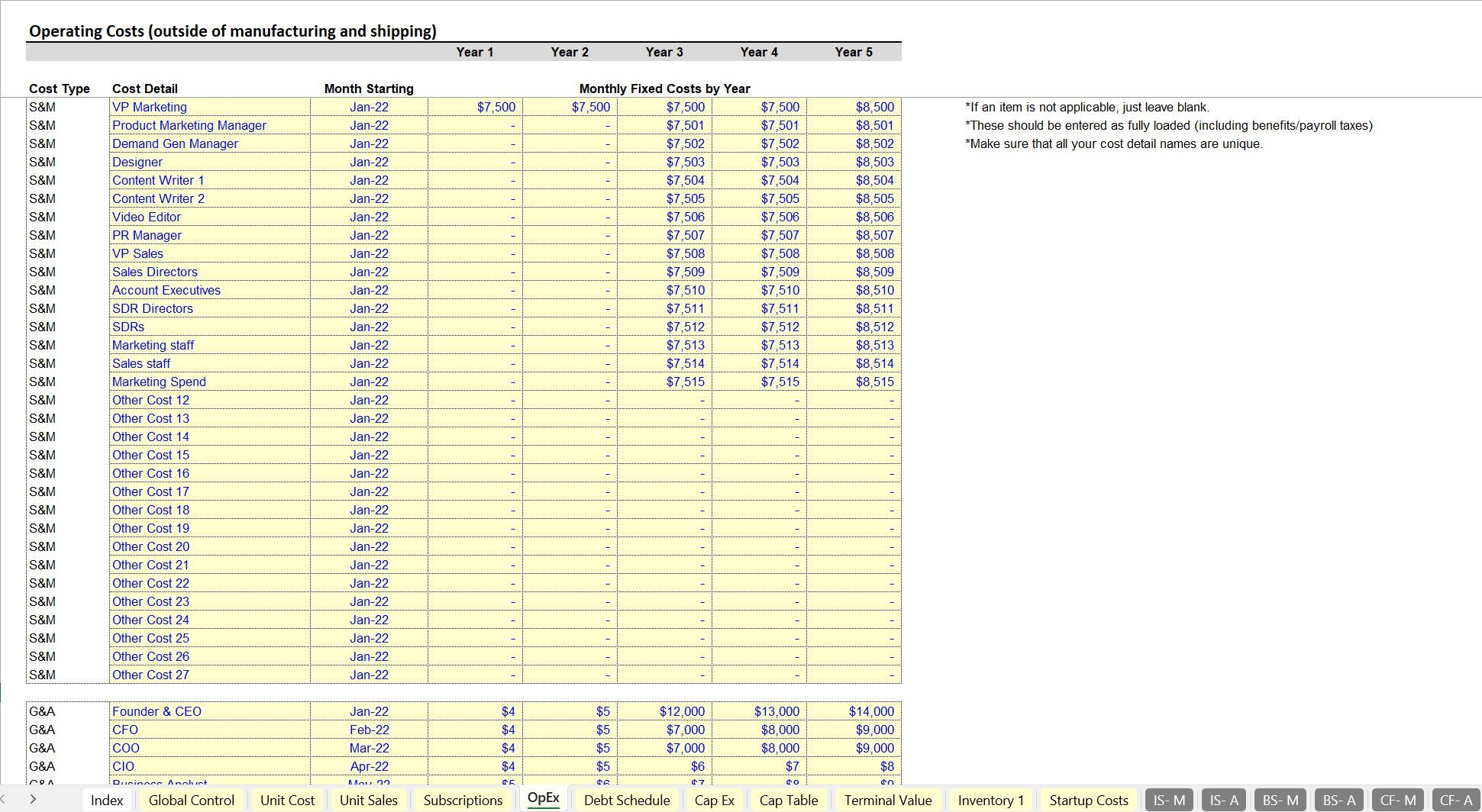
Task: Select the Marketing Spend cell
Action: 209,382
